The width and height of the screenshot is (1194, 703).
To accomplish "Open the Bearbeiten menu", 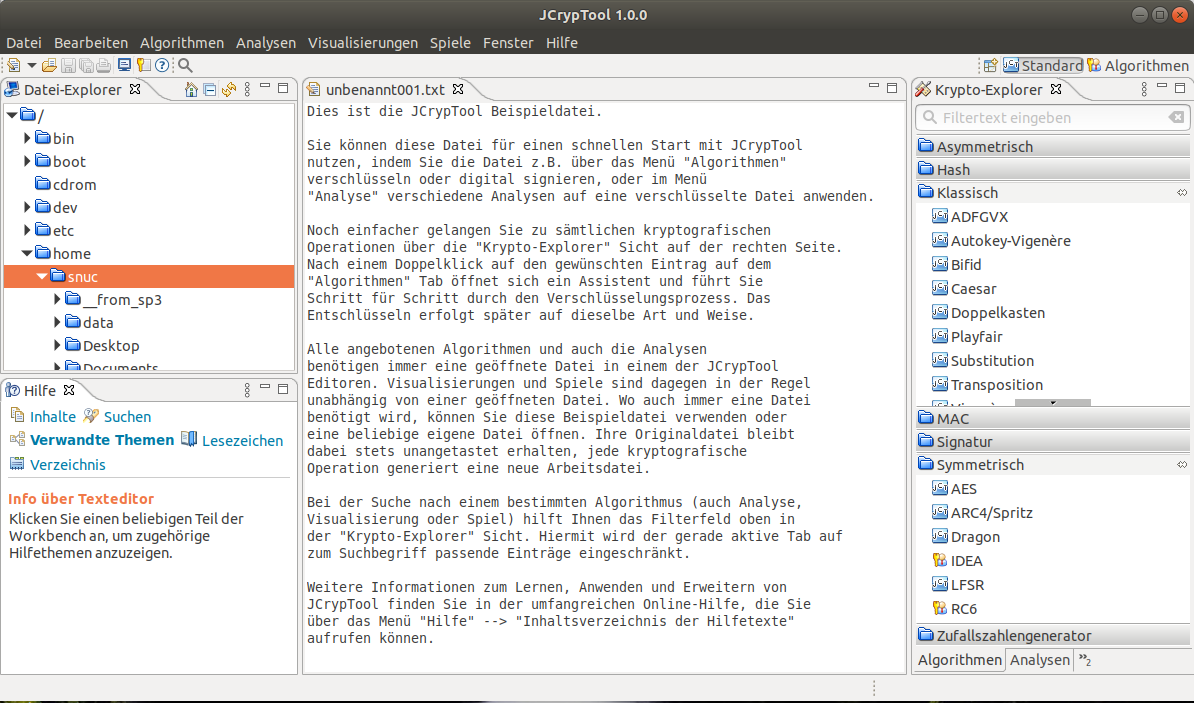I will pos(91,43).
